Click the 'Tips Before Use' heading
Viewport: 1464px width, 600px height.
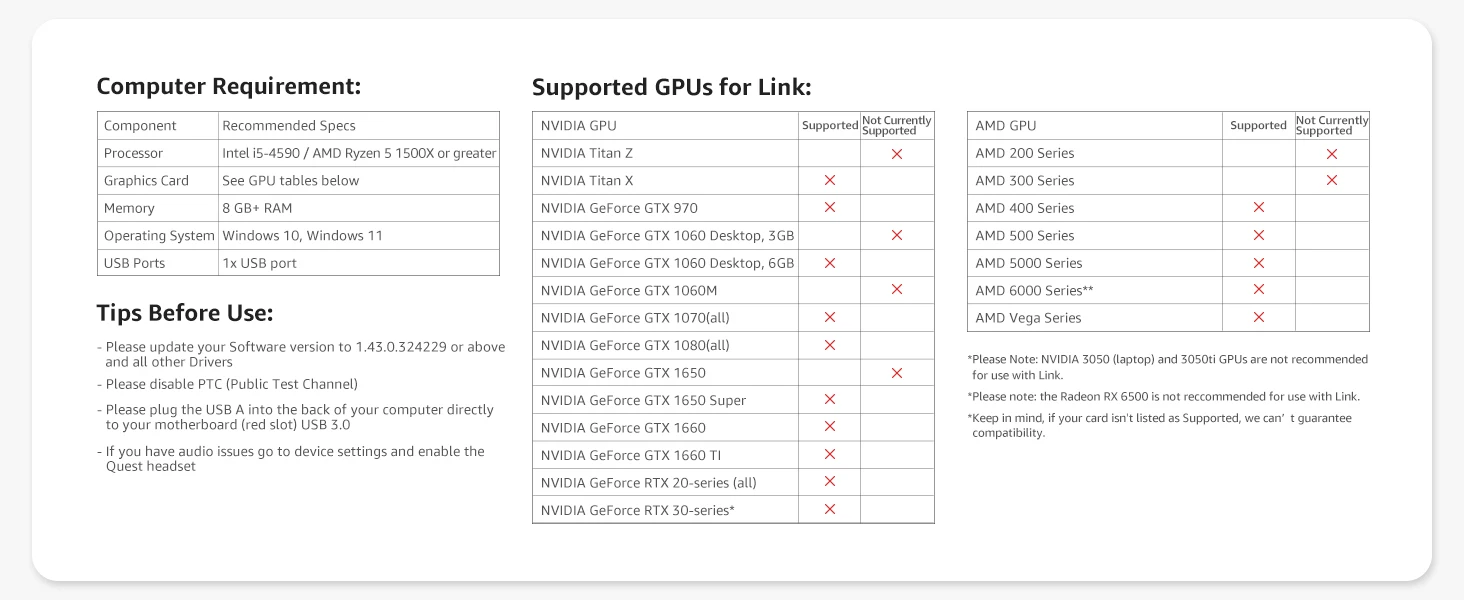(185, 313)
